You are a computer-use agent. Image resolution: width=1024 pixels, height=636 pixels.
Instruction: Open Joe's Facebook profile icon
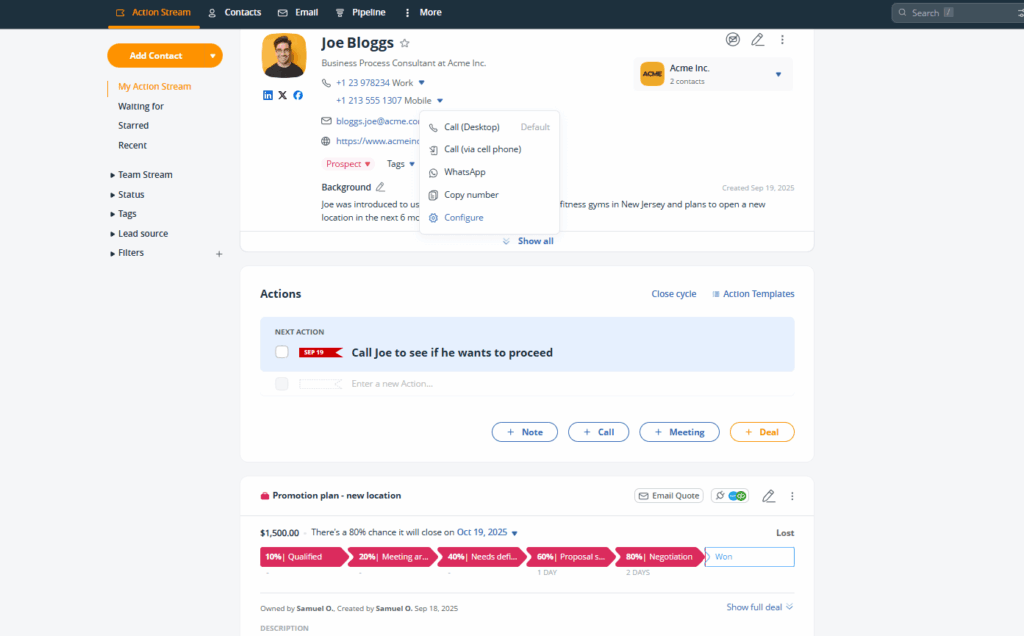point(298,95)
